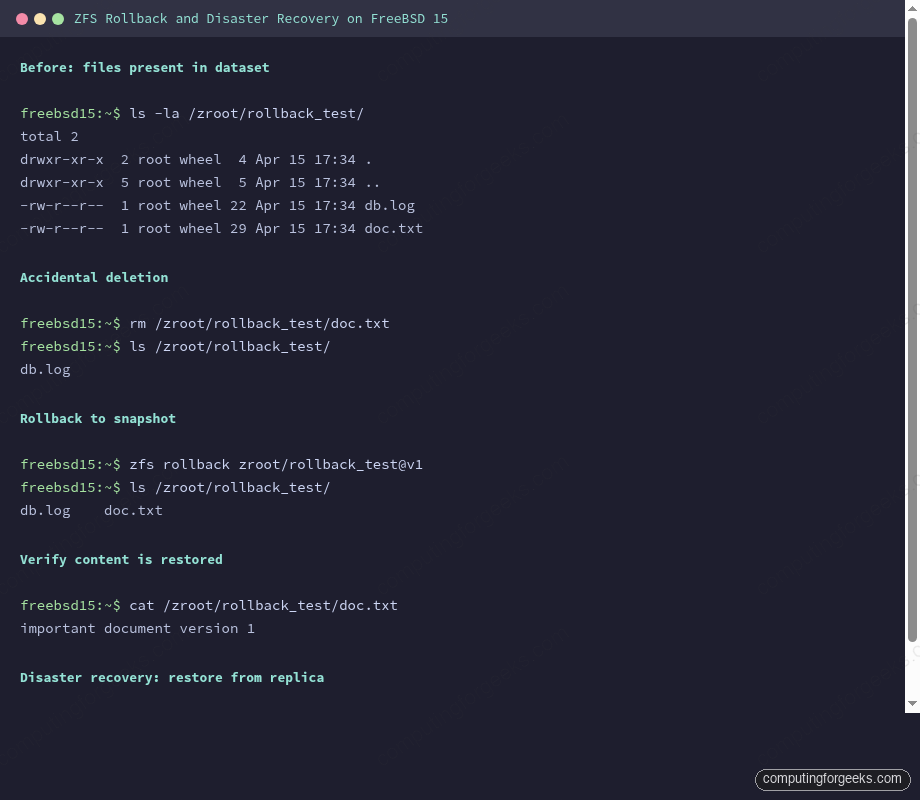Click the computingforgeeks.com badge
The height and width of the screenshot is (800, 920).
click(832, 779)
